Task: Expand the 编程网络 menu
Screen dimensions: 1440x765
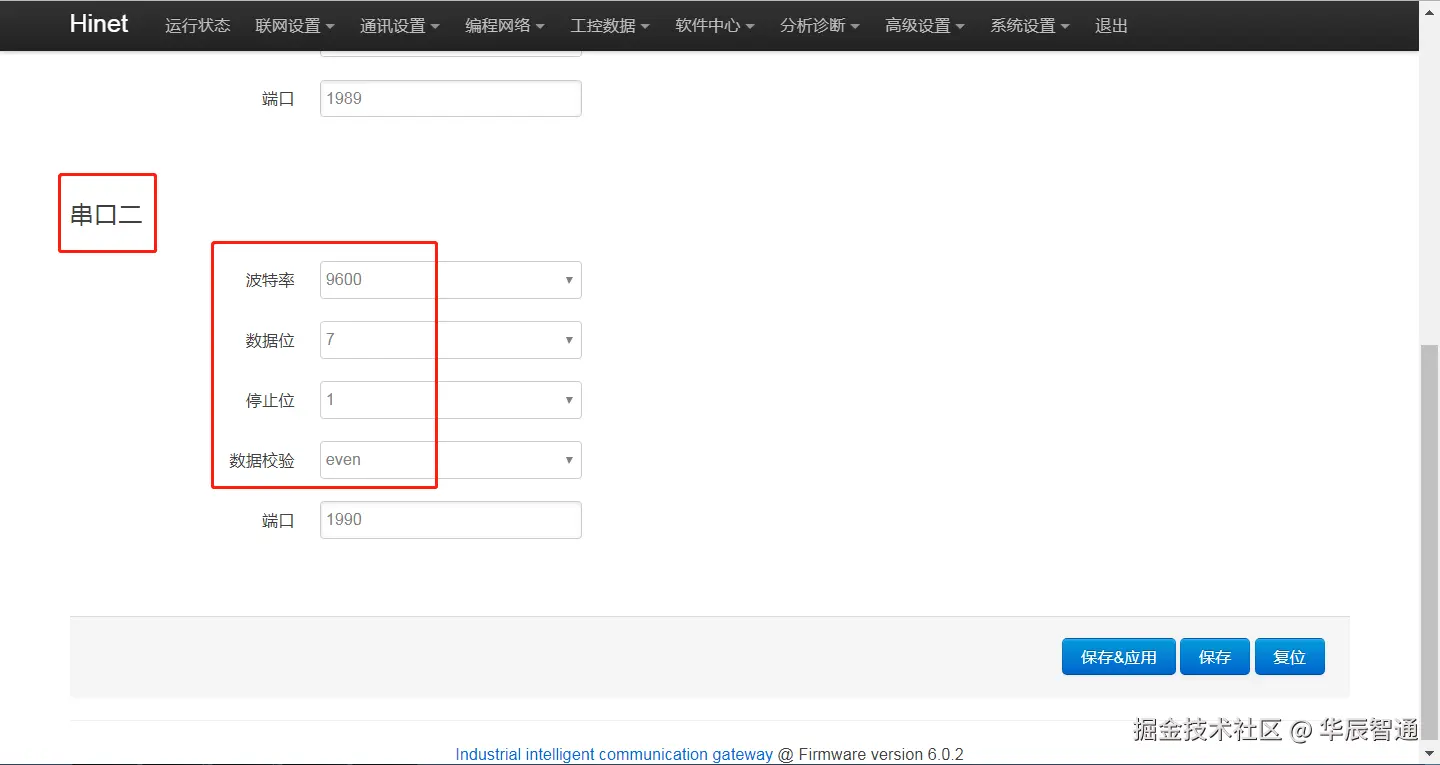Action: click(505, 26)
